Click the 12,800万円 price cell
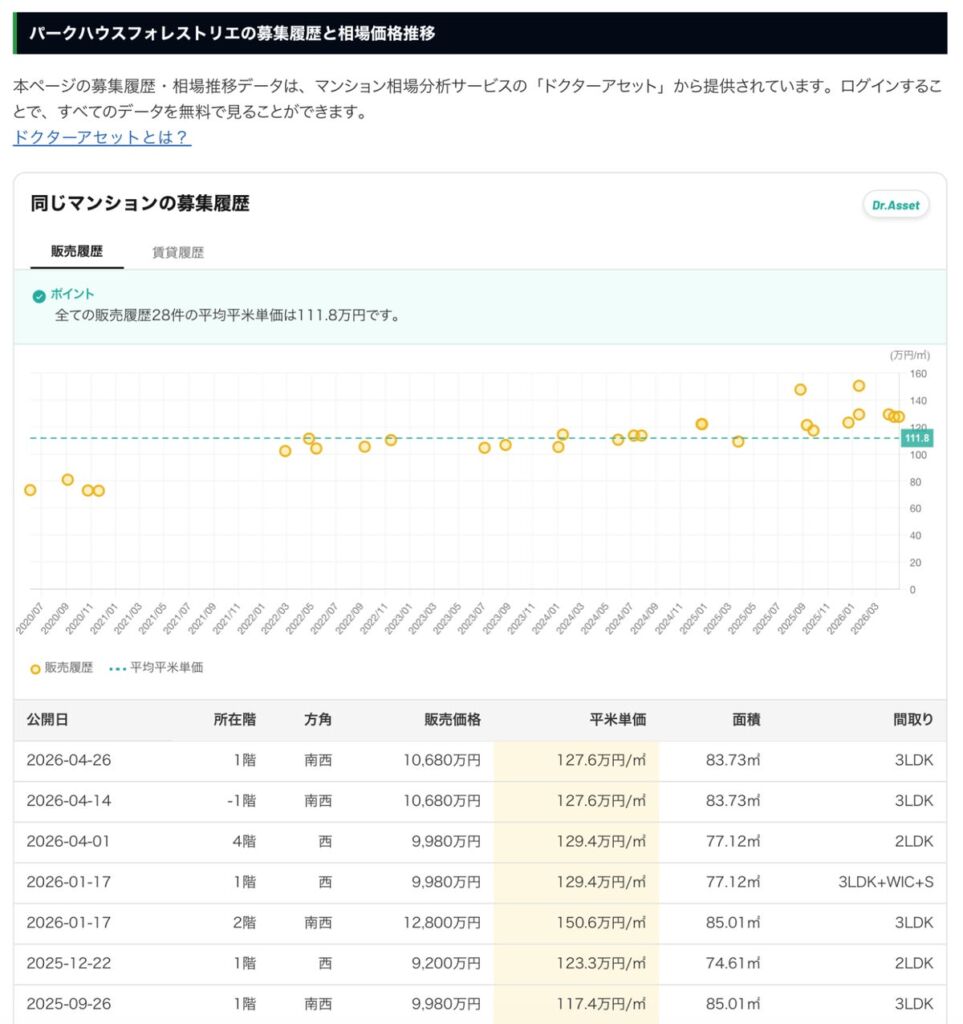The width and height of the screenshot is (963, 1024). (x=442, y=923)
